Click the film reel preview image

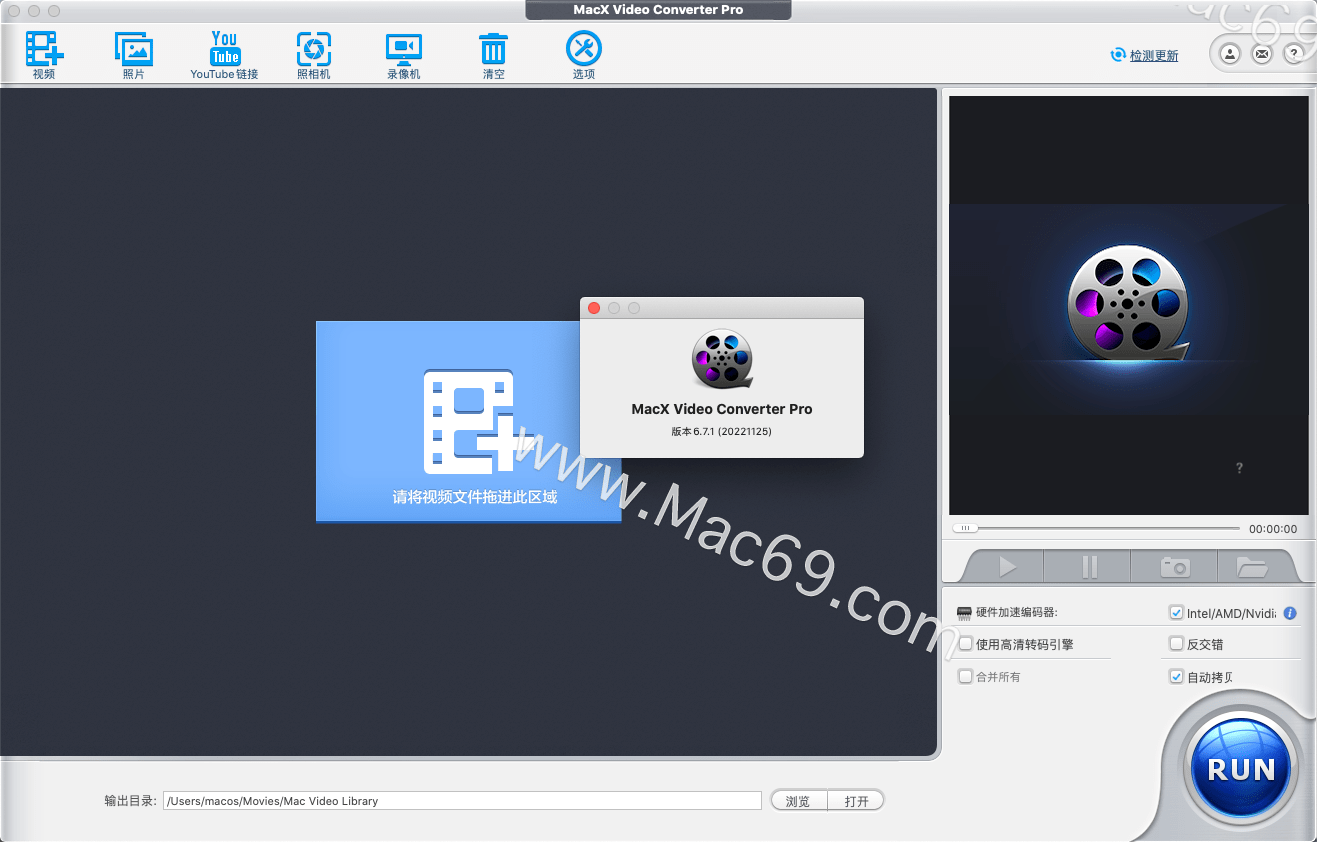coord(1128,305)
